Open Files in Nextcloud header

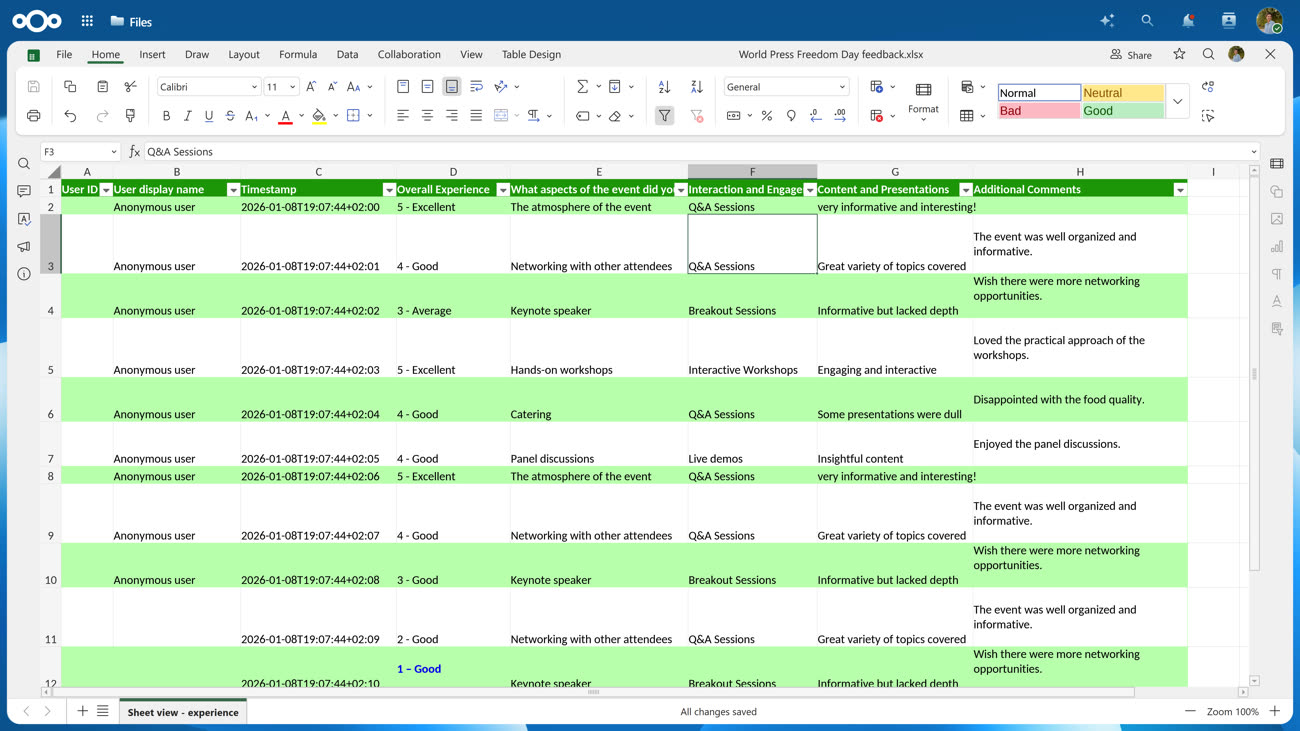[131, 21]
